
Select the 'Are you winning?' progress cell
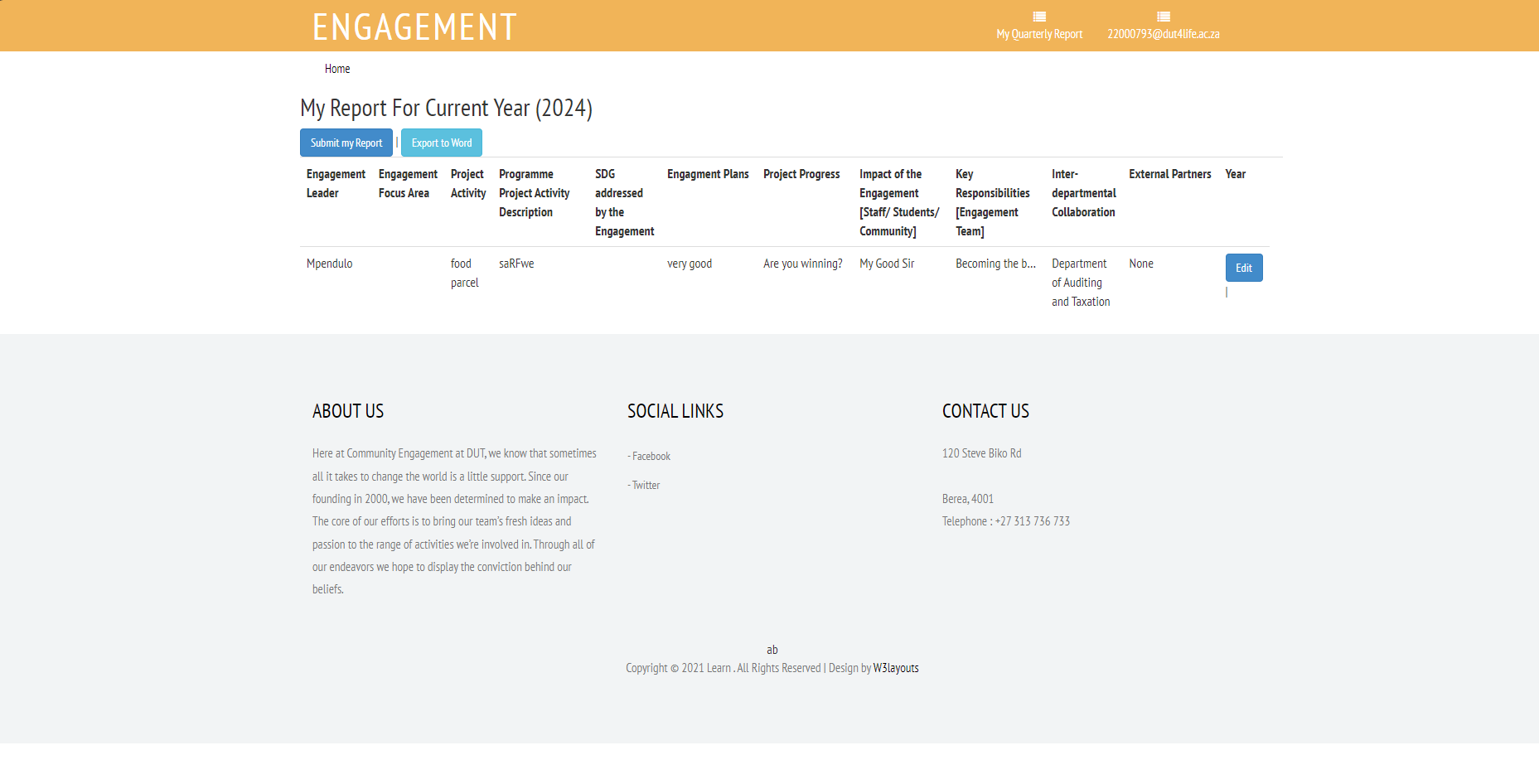pyautogui.click(x=802, y=264)
